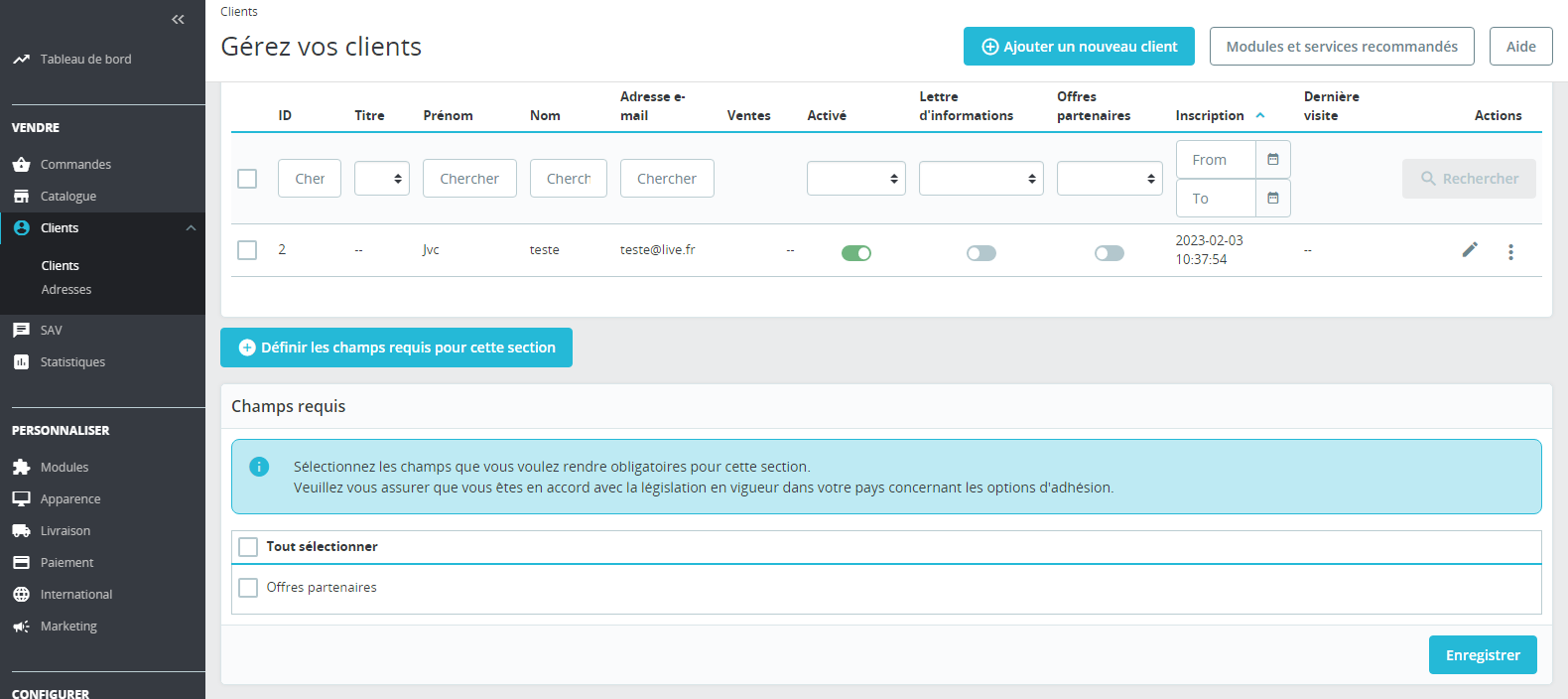Screen dimensions: 1568x699
Task: Check the Offres partenaires required field checkbox
Action: click(248, 588)
